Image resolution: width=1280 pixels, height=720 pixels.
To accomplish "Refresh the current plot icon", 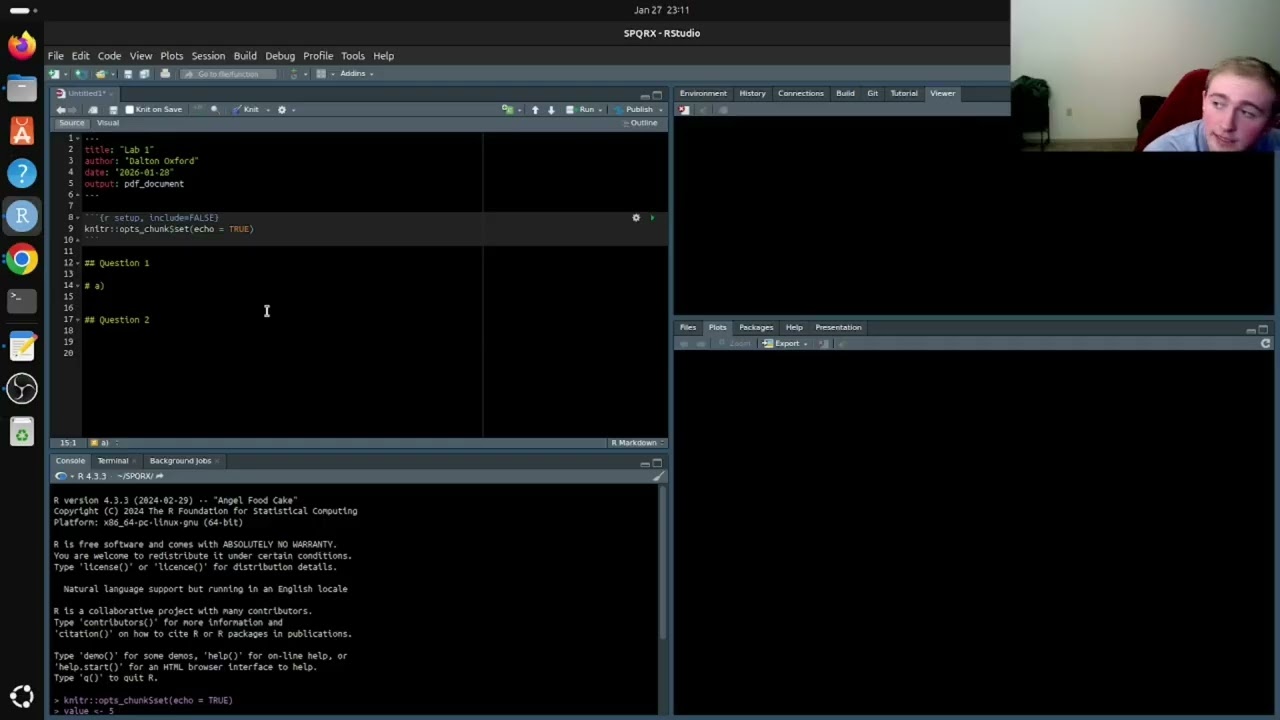I will pos(1265,343).
